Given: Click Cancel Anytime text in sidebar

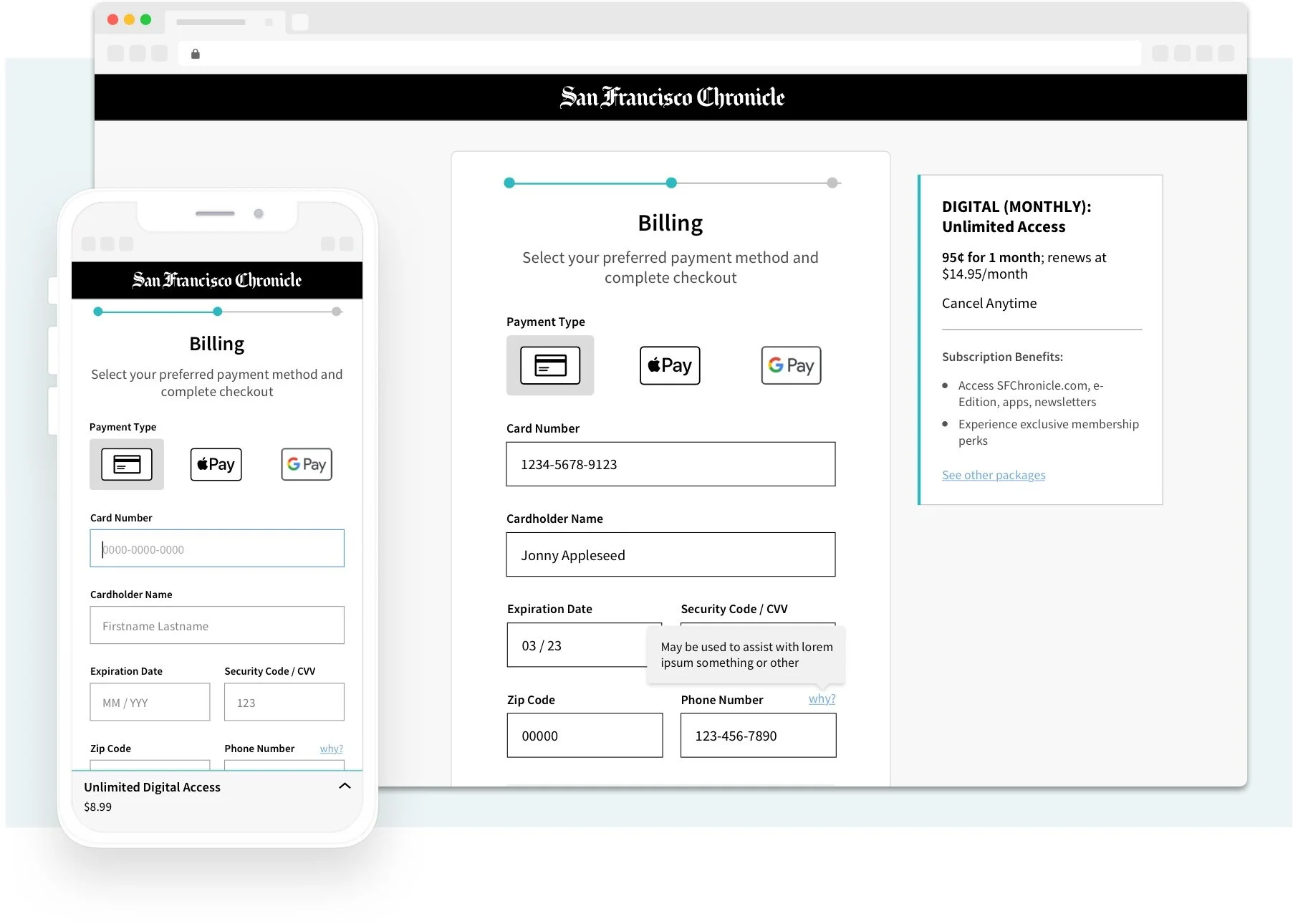Looking at the screenshot, I should (x=989, y=303).
